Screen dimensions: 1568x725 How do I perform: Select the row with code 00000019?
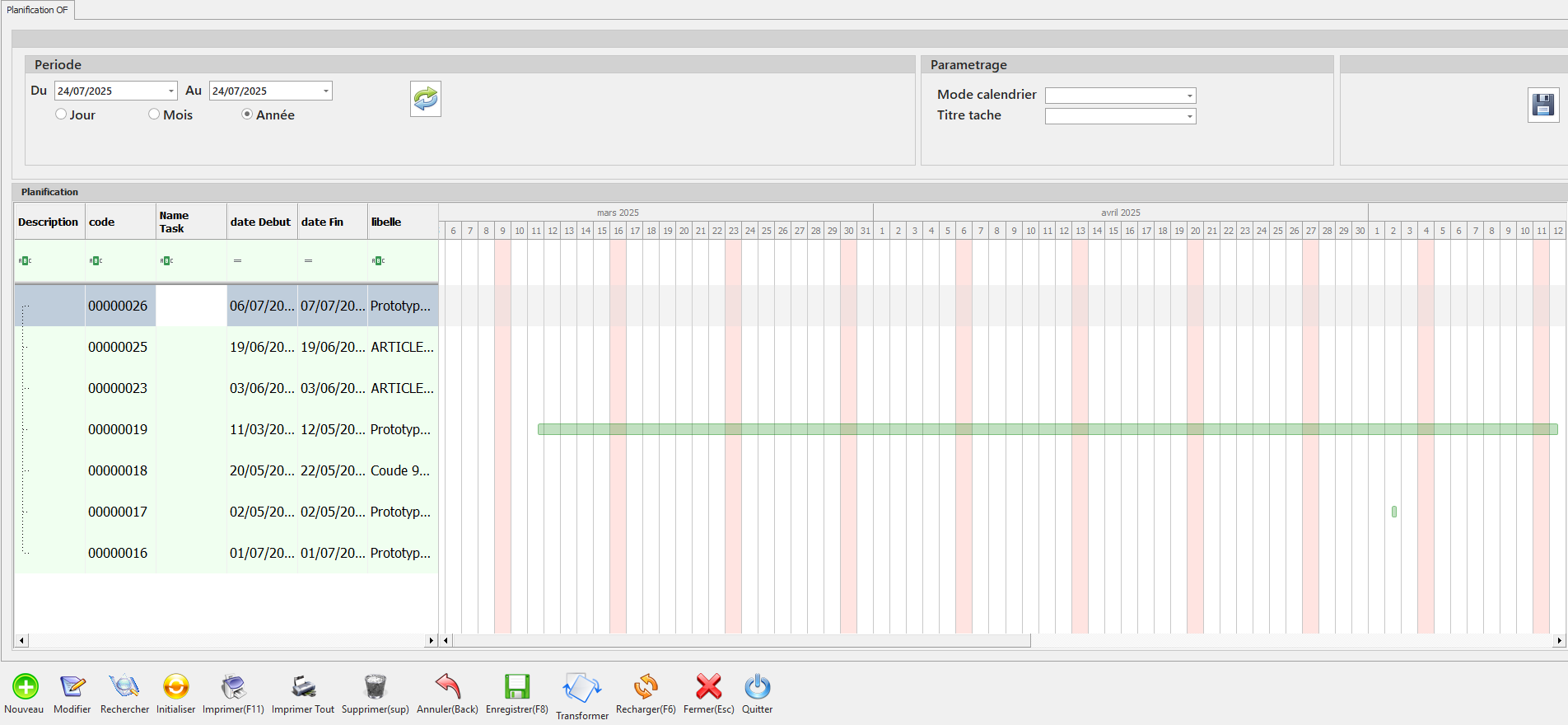[118, 429]
